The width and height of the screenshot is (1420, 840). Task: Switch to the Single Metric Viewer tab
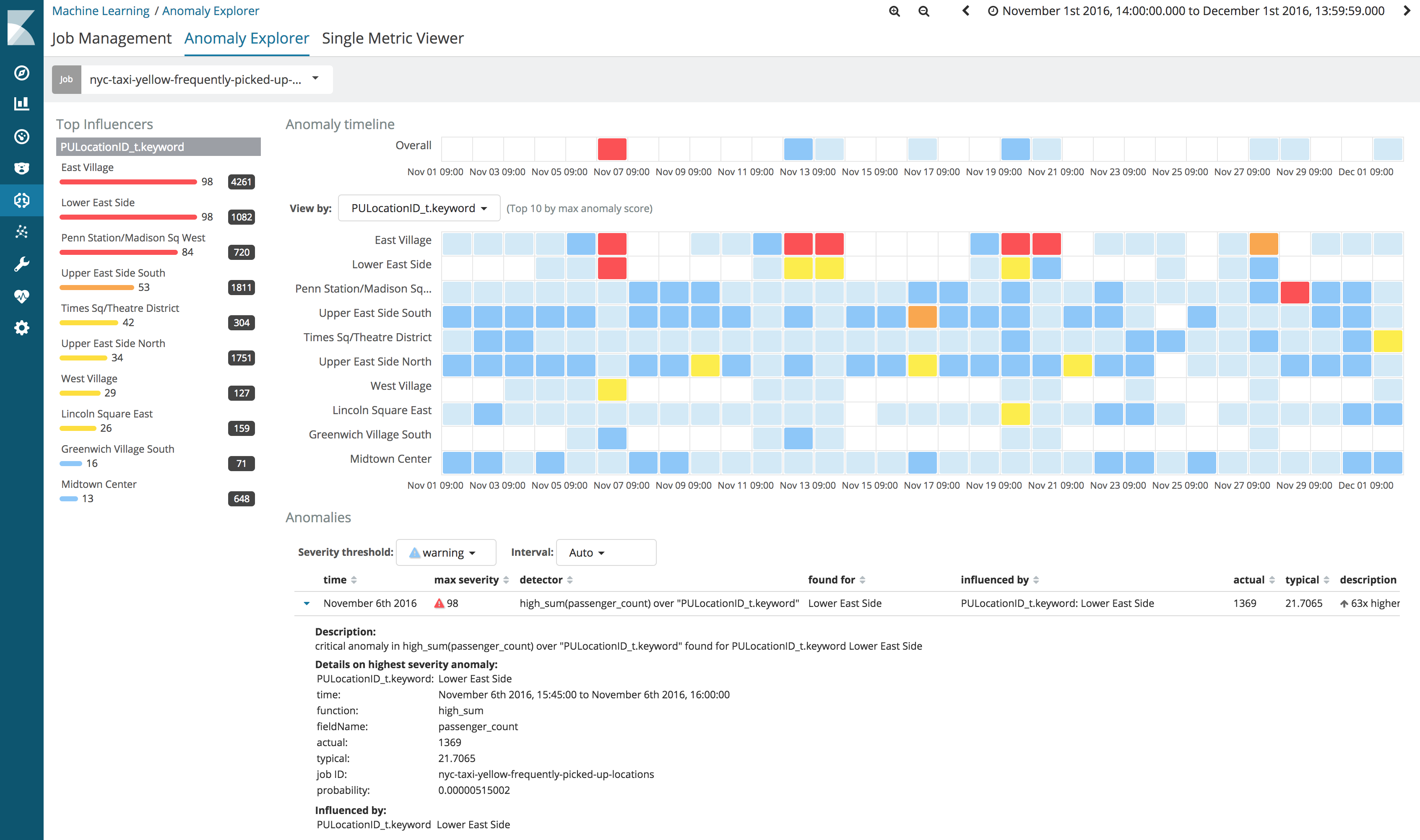[x=393, y=39]
